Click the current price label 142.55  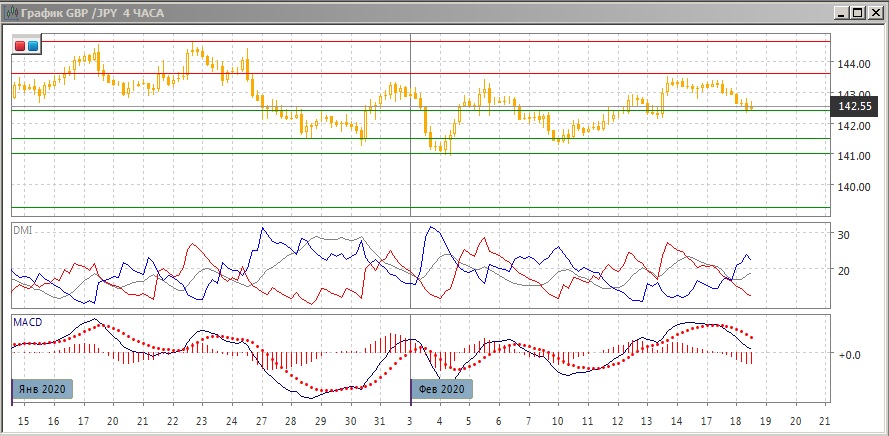tap(854, 106)
